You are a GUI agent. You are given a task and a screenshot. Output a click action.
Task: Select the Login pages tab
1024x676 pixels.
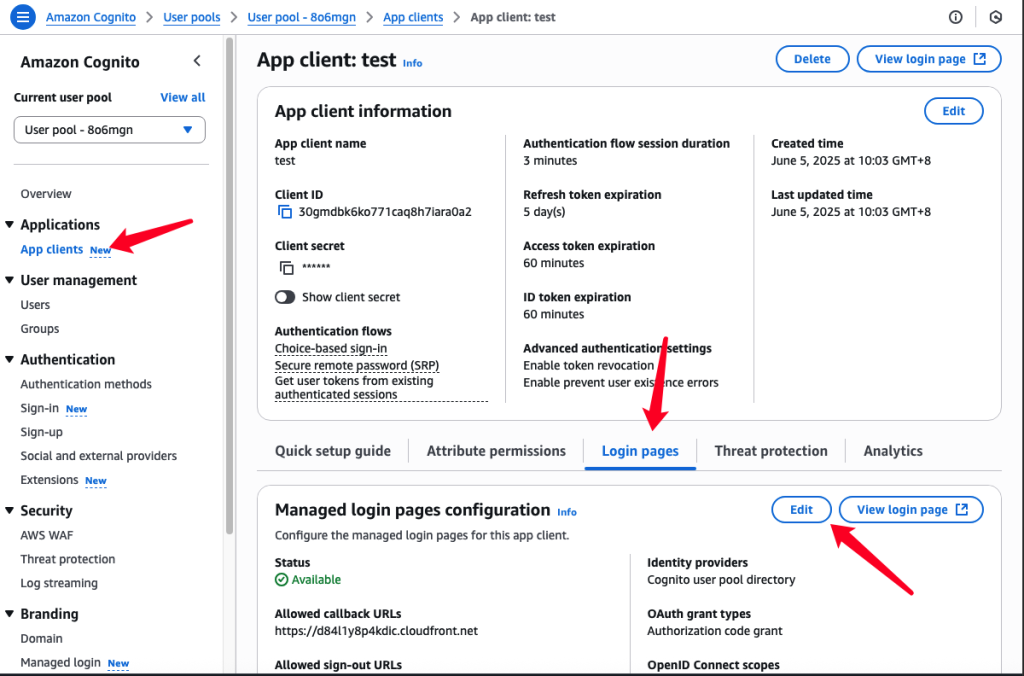pyautogui.click(x=640, y=451)
